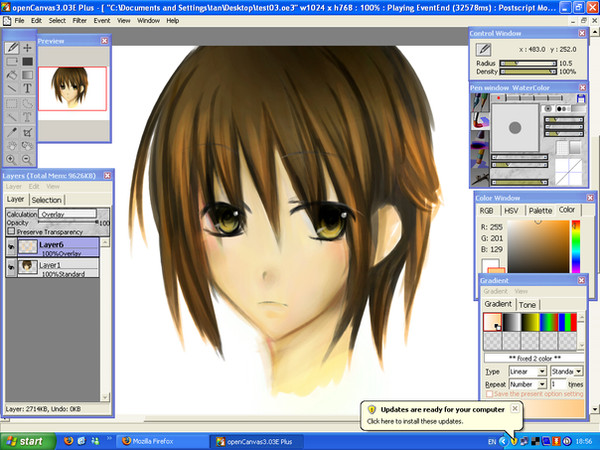The width and height of the screenshot is (600, 450).
Task: Open Mozilla Firefox taskbar button
Action: (162, 441)
